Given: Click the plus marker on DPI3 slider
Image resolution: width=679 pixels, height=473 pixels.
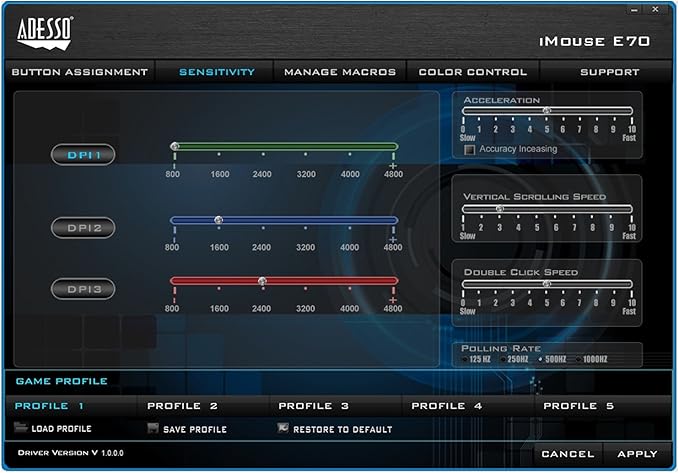Looking at the screenshot, I should [393, 300].
